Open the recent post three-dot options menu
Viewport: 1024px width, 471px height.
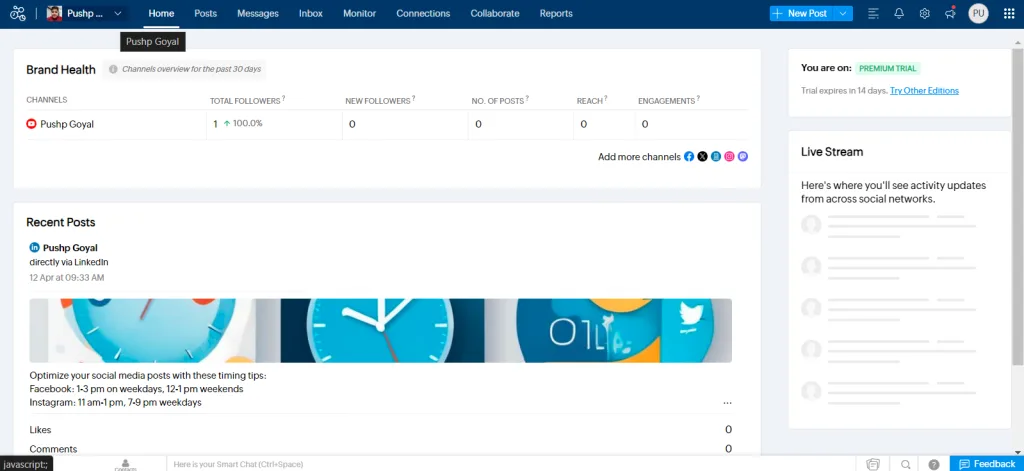728,403
